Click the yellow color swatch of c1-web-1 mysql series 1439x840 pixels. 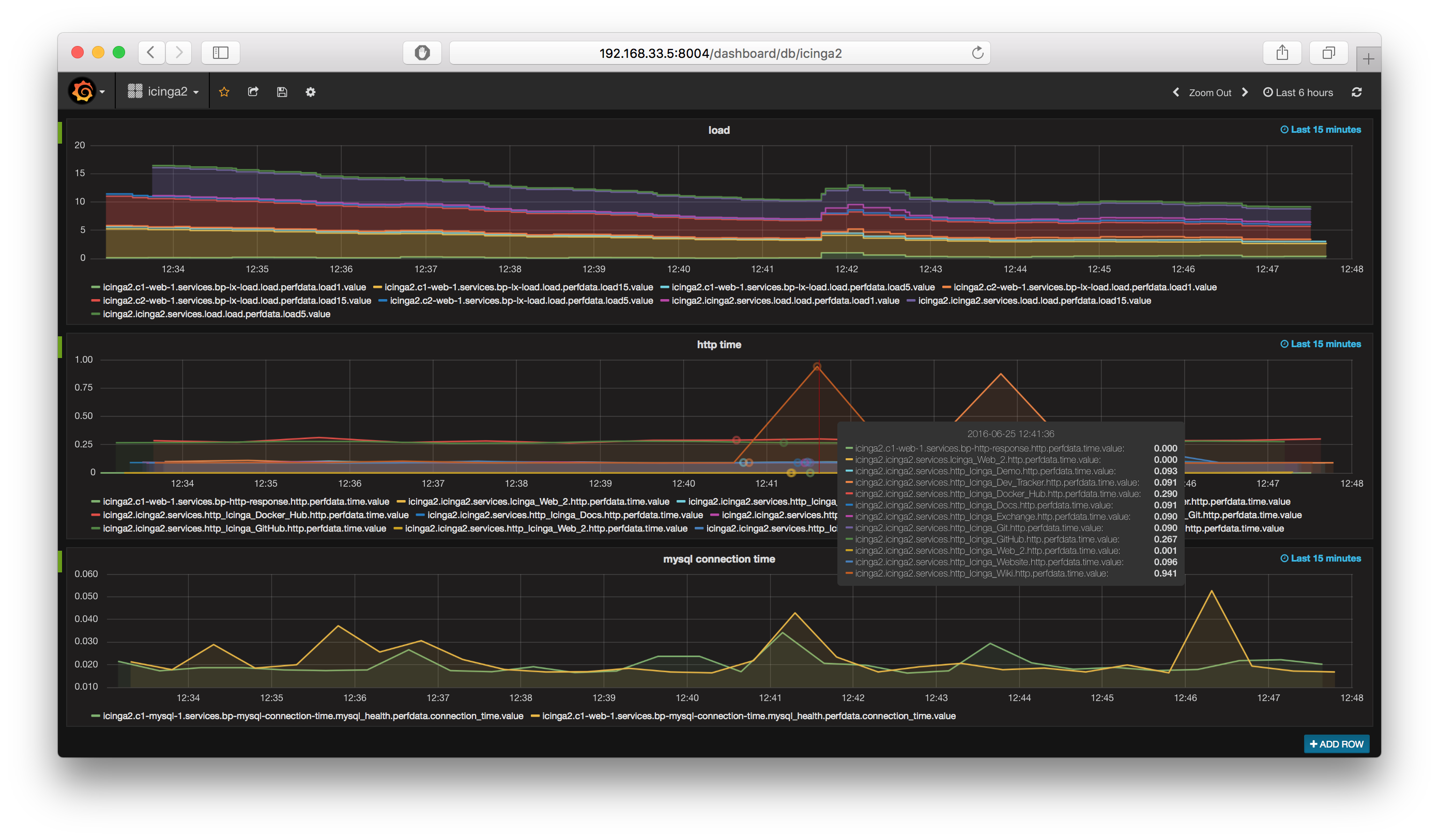coord(535,715)
